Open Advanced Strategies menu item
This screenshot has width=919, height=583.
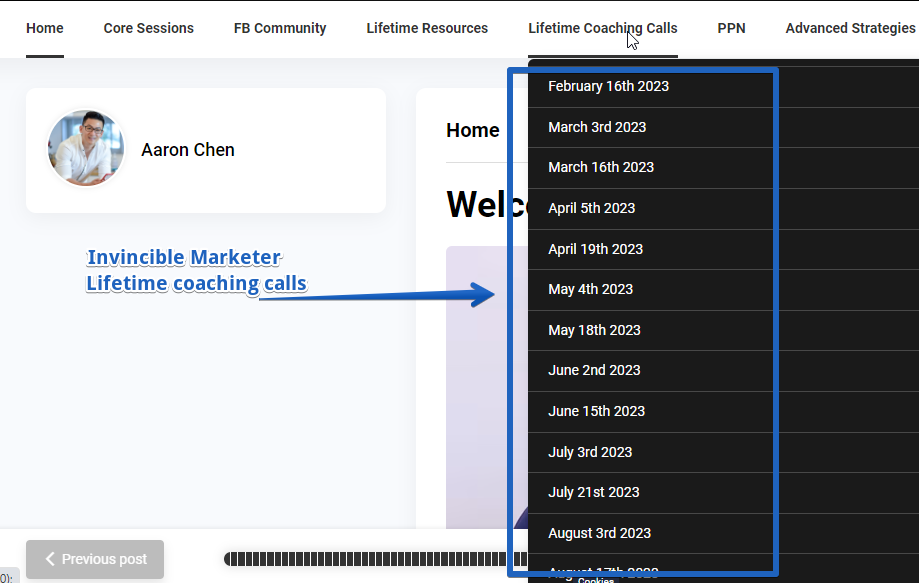point(850,28)
